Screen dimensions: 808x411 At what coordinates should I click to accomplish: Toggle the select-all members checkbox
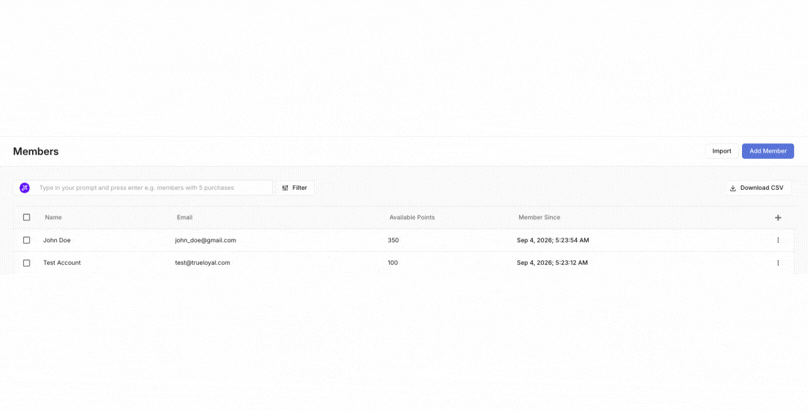click(x=27, y=217)
